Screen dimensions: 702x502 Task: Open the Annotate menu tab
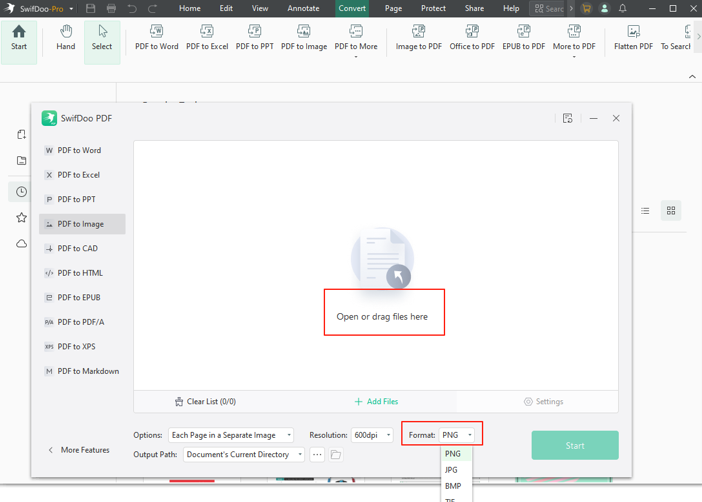pos(304,8)
